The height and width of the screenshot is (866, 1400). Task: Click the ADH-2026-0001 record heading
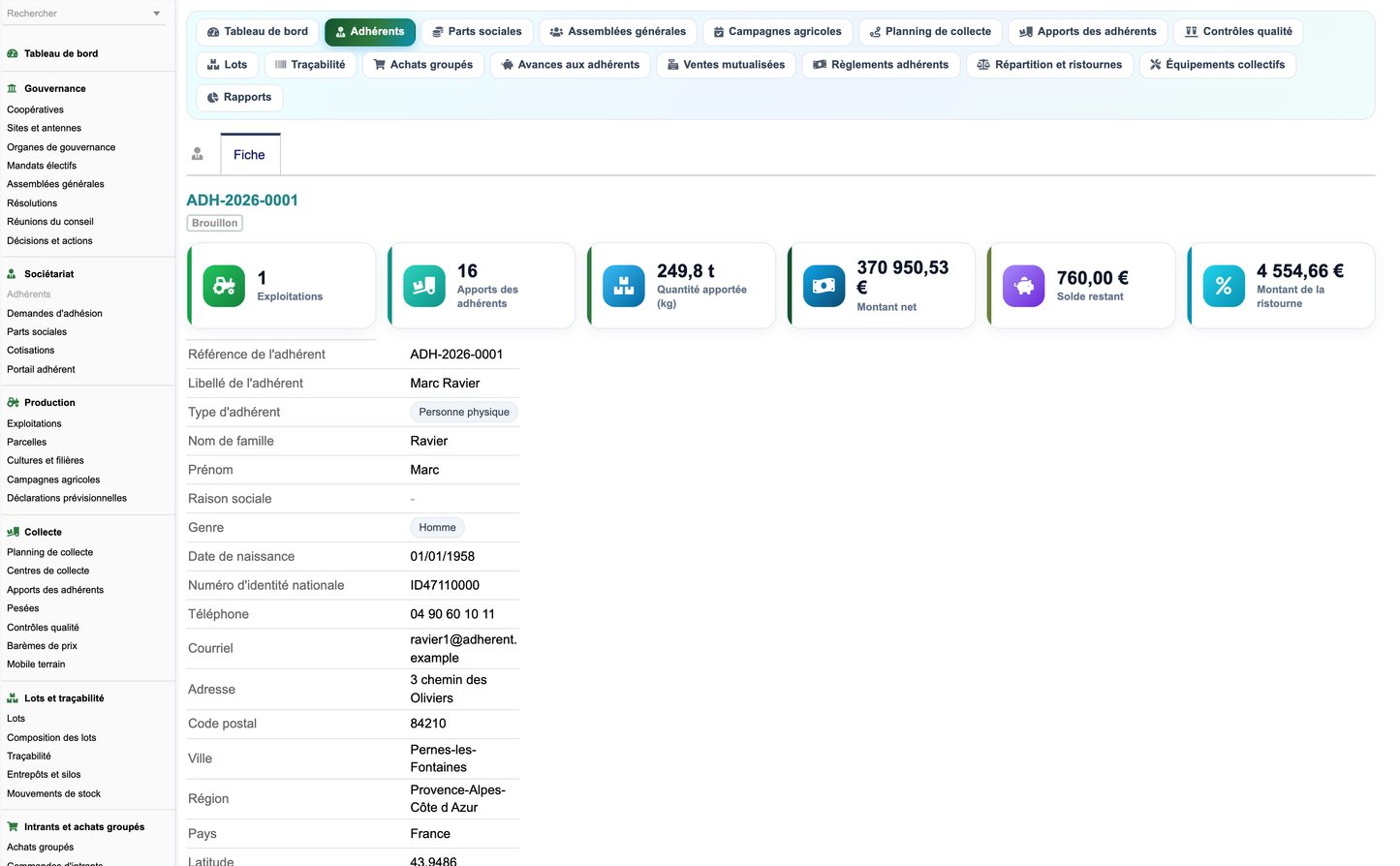pos(242,201)
